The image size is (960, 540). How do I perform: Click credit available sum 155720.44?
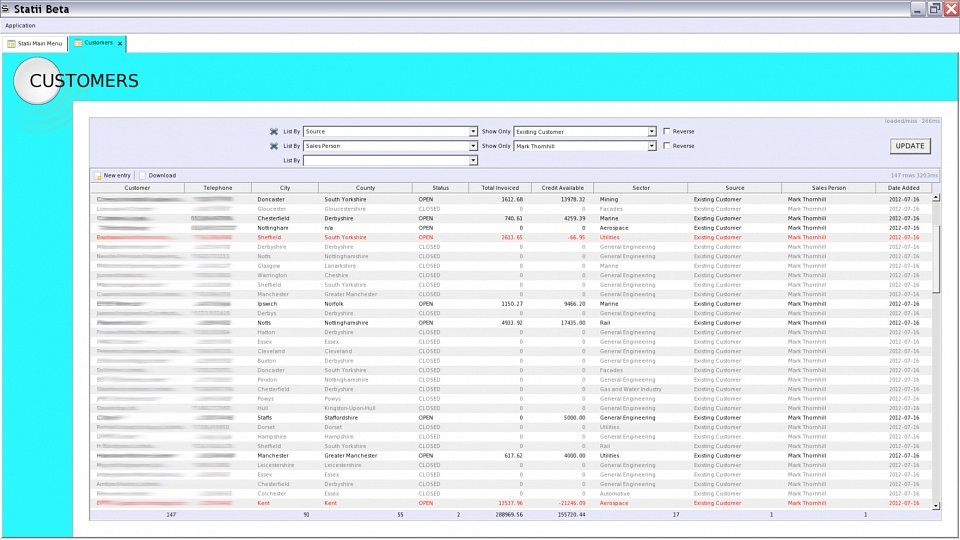[572, 515]
